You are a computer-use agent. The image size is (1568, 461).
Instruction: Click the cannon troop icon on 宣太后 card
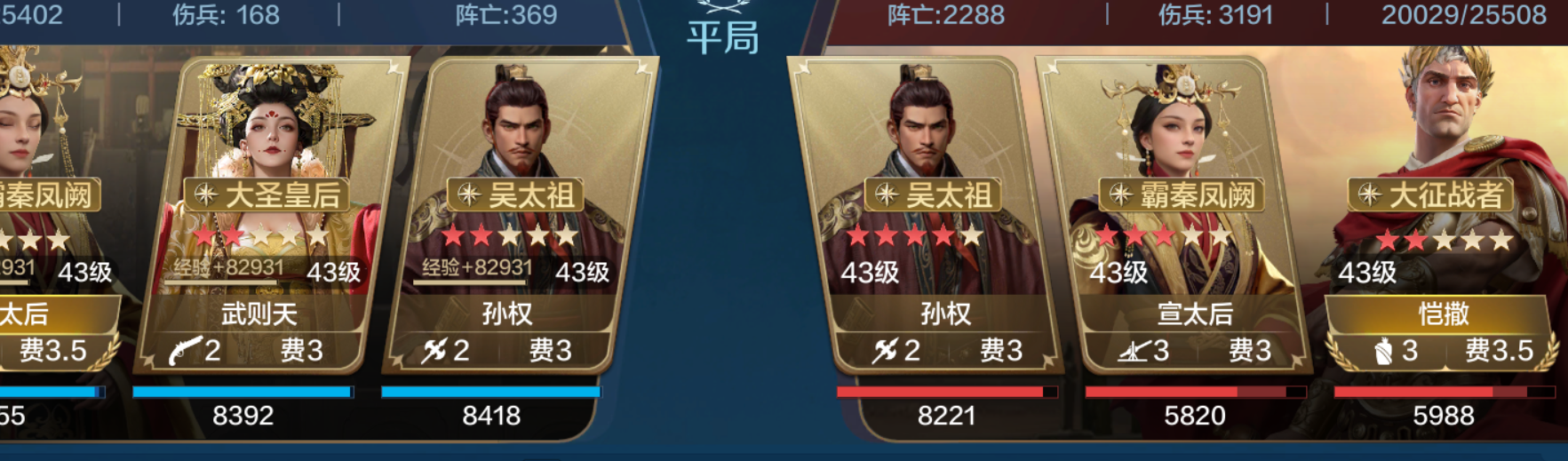[1134, 351]
